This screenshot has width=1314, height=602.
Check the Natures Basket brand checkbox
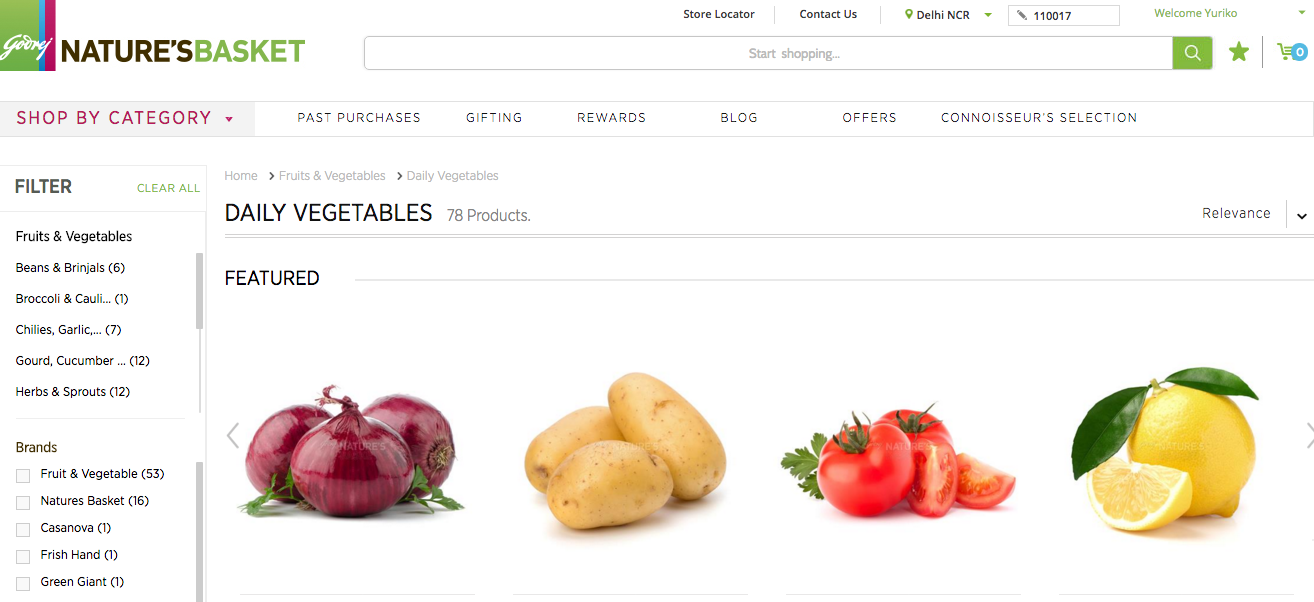coord(23,501)
